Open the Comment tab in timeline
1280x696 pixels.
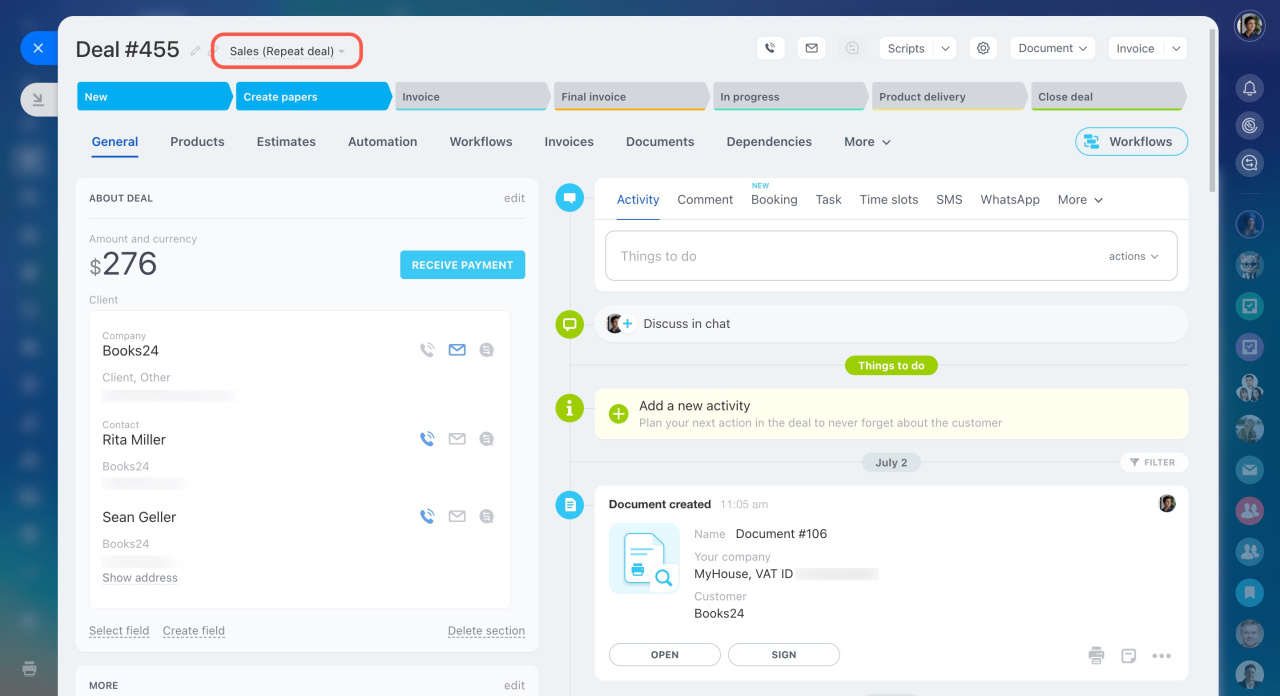click(x=705, y=200)
